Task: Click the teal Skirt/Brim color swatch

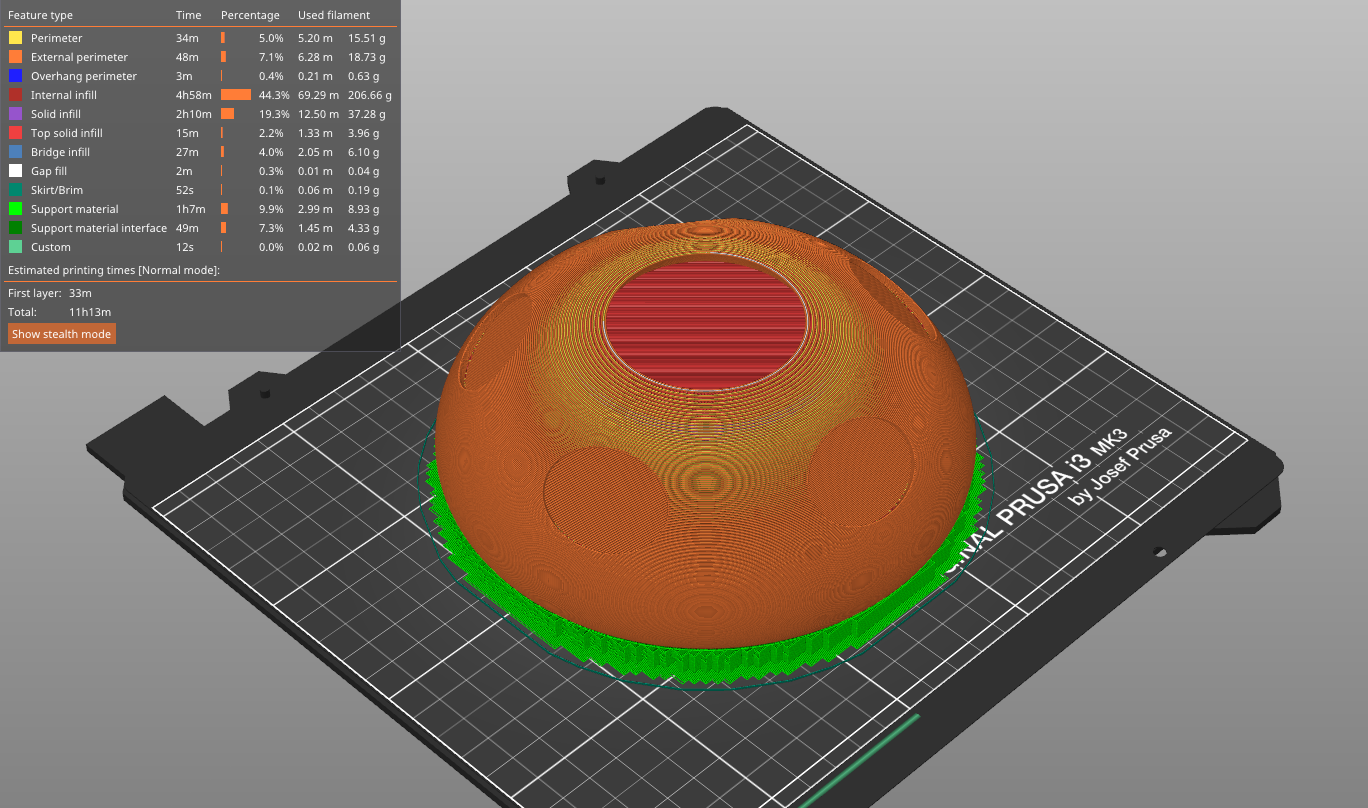Action: click(15, 190)
